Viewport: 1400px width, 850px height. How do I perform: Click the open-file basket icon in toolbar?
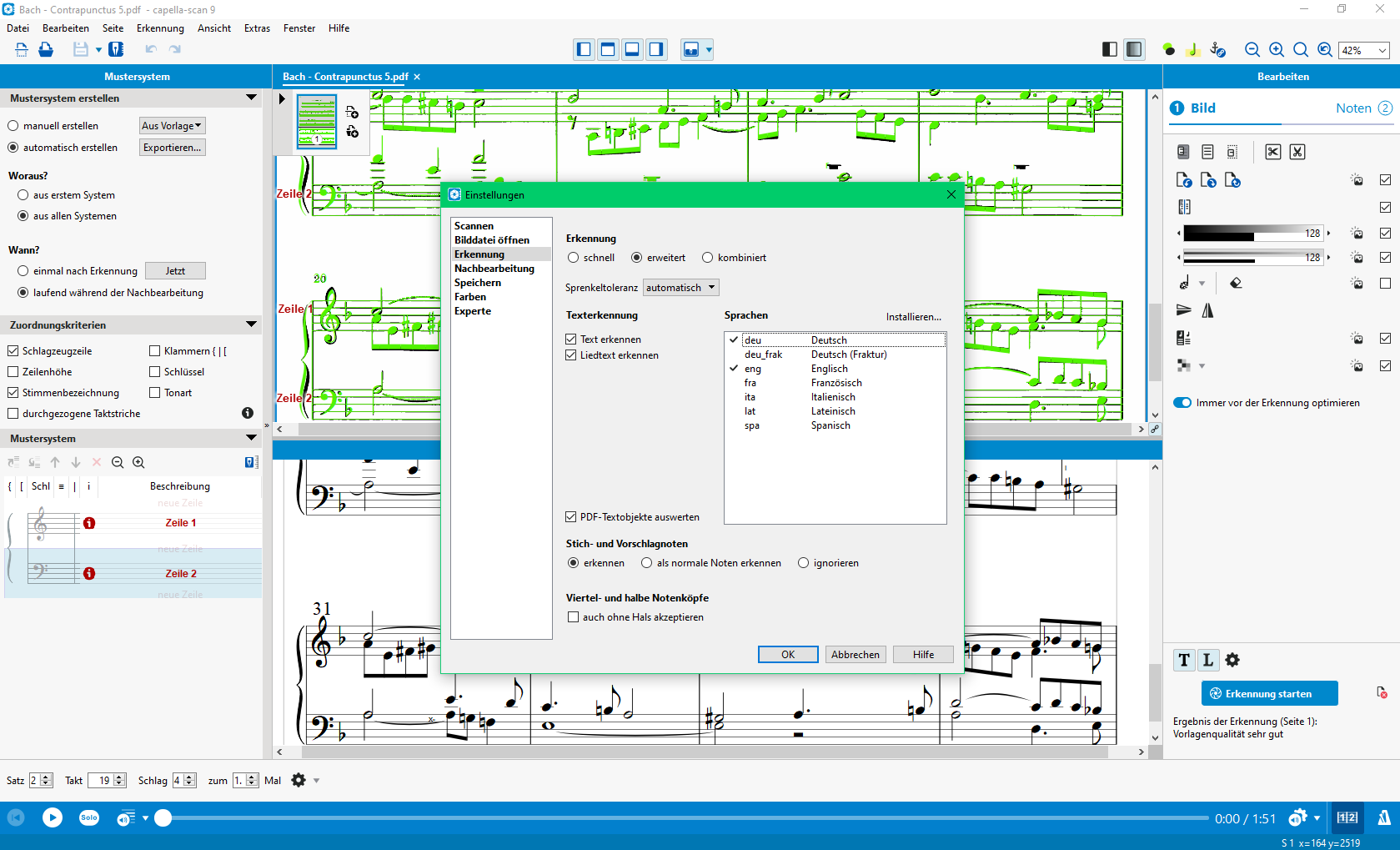46,50
